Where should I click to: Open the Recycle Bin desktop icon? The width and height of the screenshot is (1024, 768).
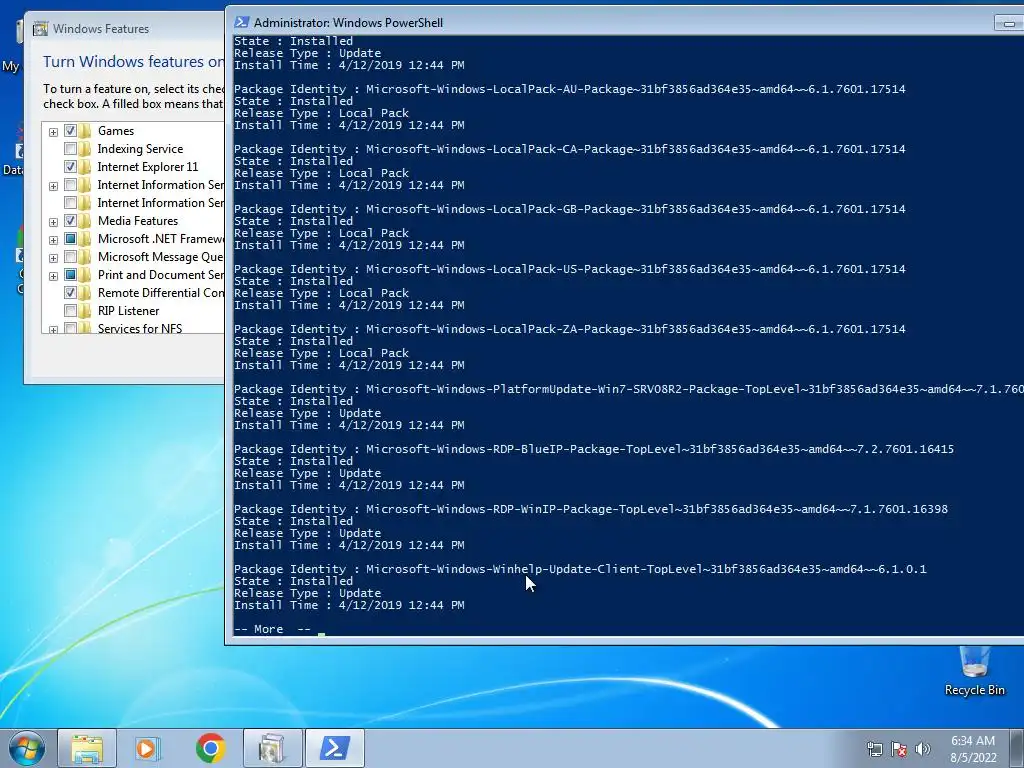(974, 671)
